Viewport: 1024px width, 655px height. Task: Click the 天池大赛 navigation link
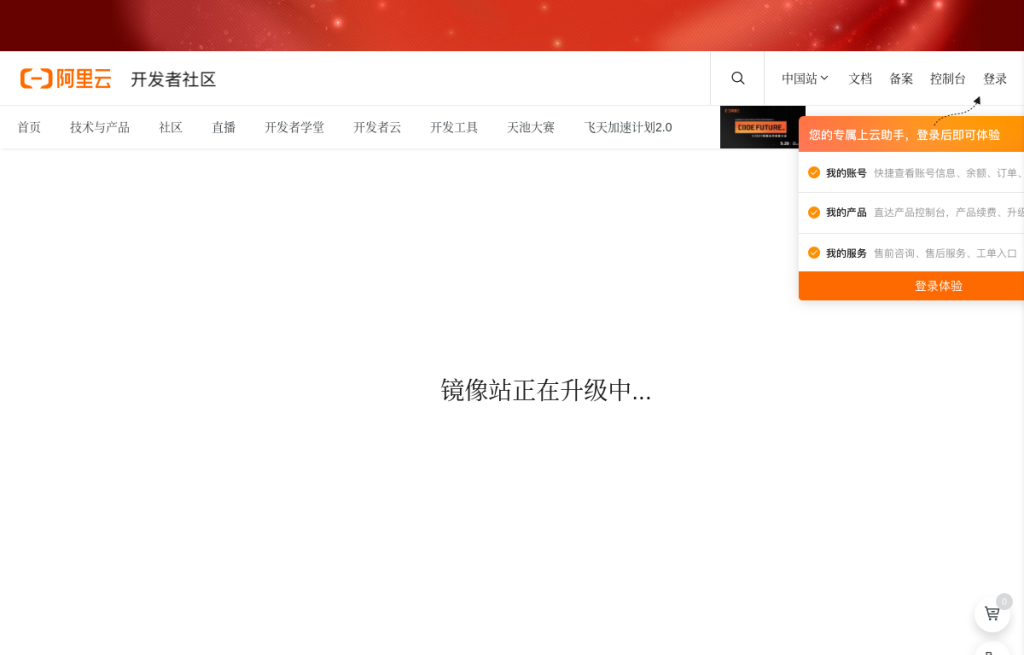(531, 127)
